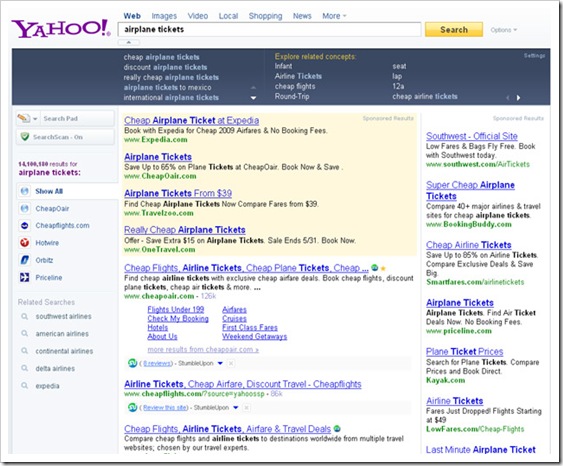Open the Options dropdown

tap(504, 30)
